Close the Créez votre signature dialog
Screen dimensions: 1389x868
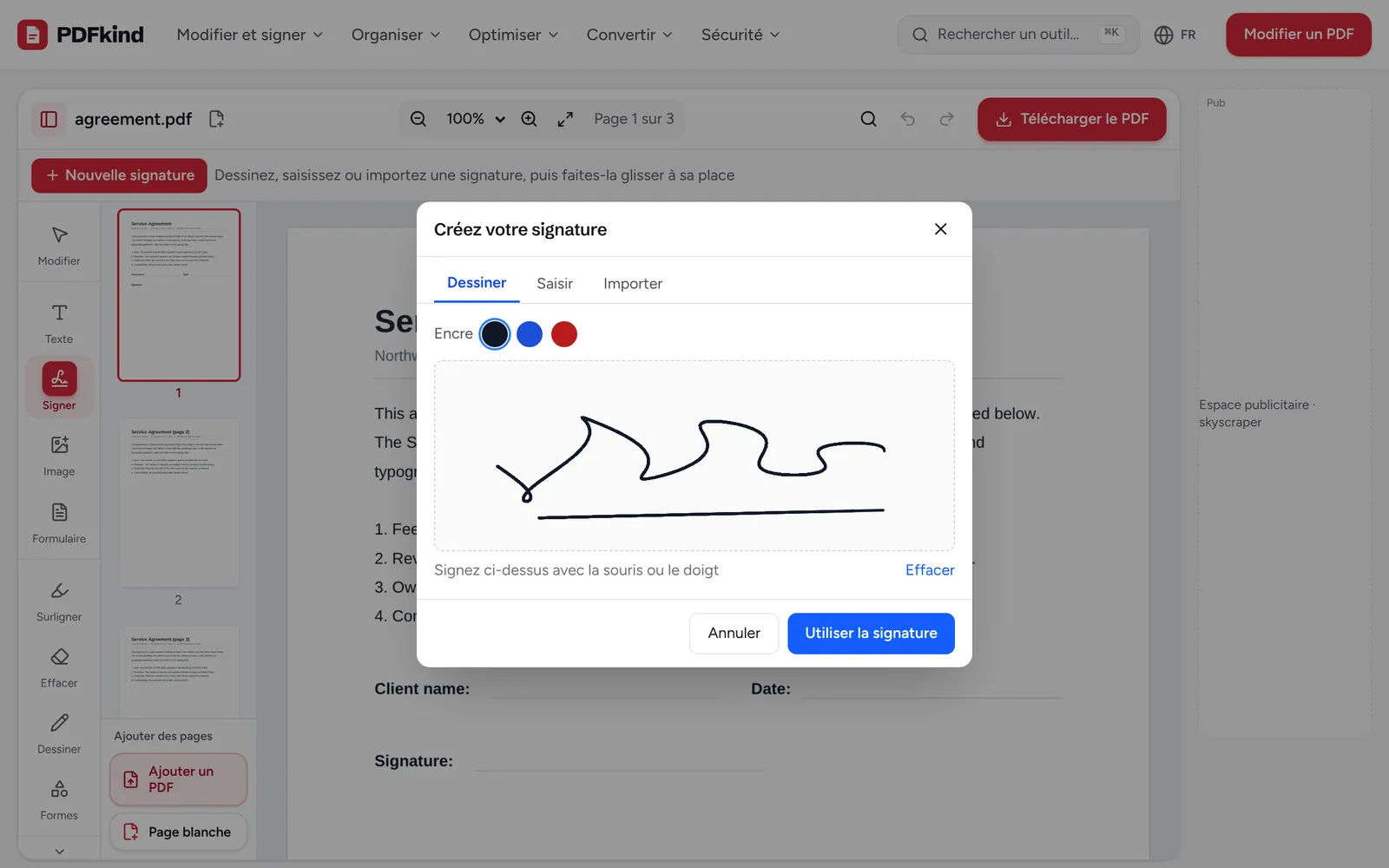(x=940, y=229)
